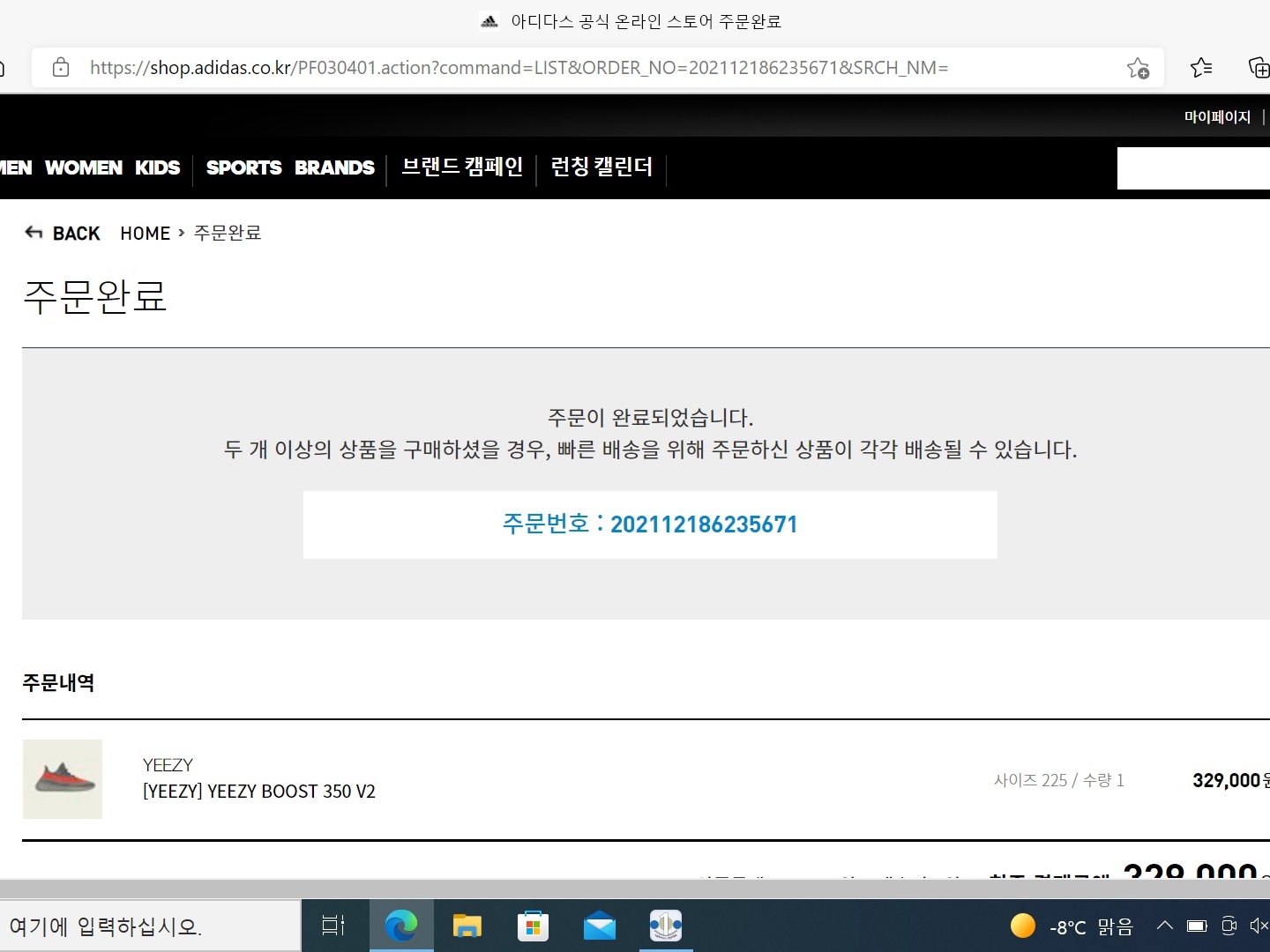Click the BACK arrow icon

click(34, 233)
